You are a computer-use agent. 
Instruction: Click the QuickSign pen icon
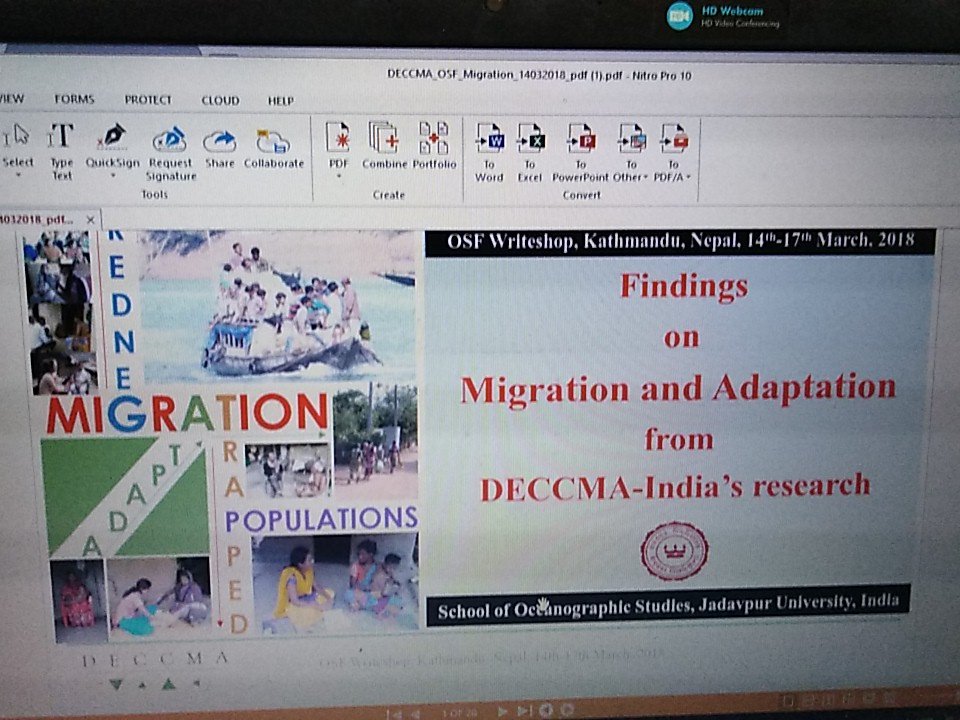[x=113, y=137]
